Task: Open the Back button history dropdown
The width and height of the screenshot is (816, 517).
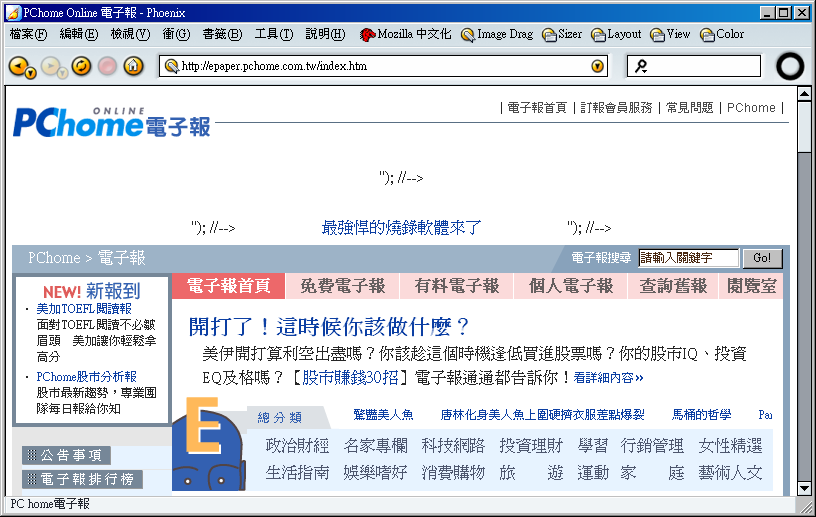Action: [x=31, y=73]
